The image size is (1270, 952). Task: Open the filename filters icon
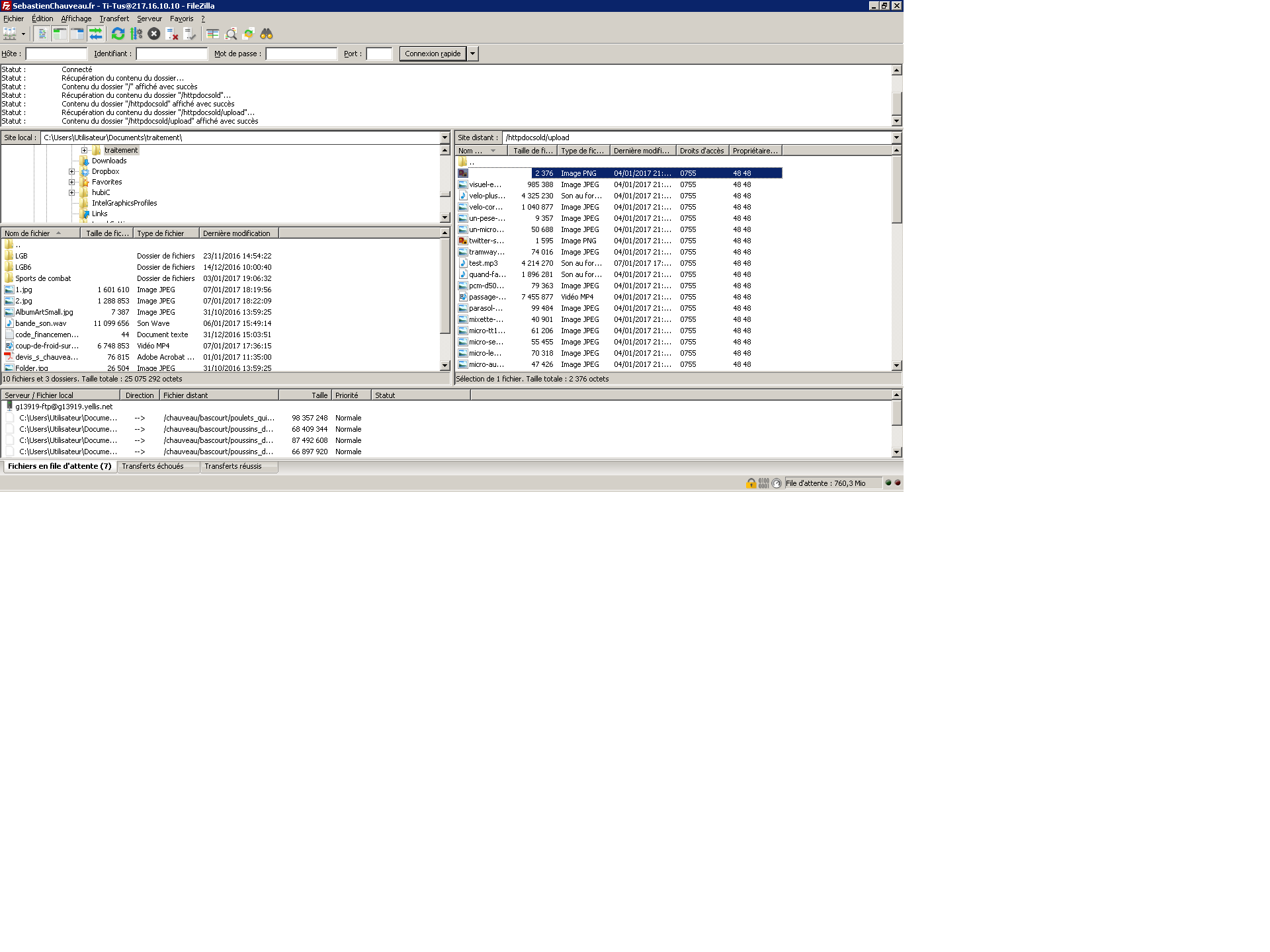[x=213, y=34]
